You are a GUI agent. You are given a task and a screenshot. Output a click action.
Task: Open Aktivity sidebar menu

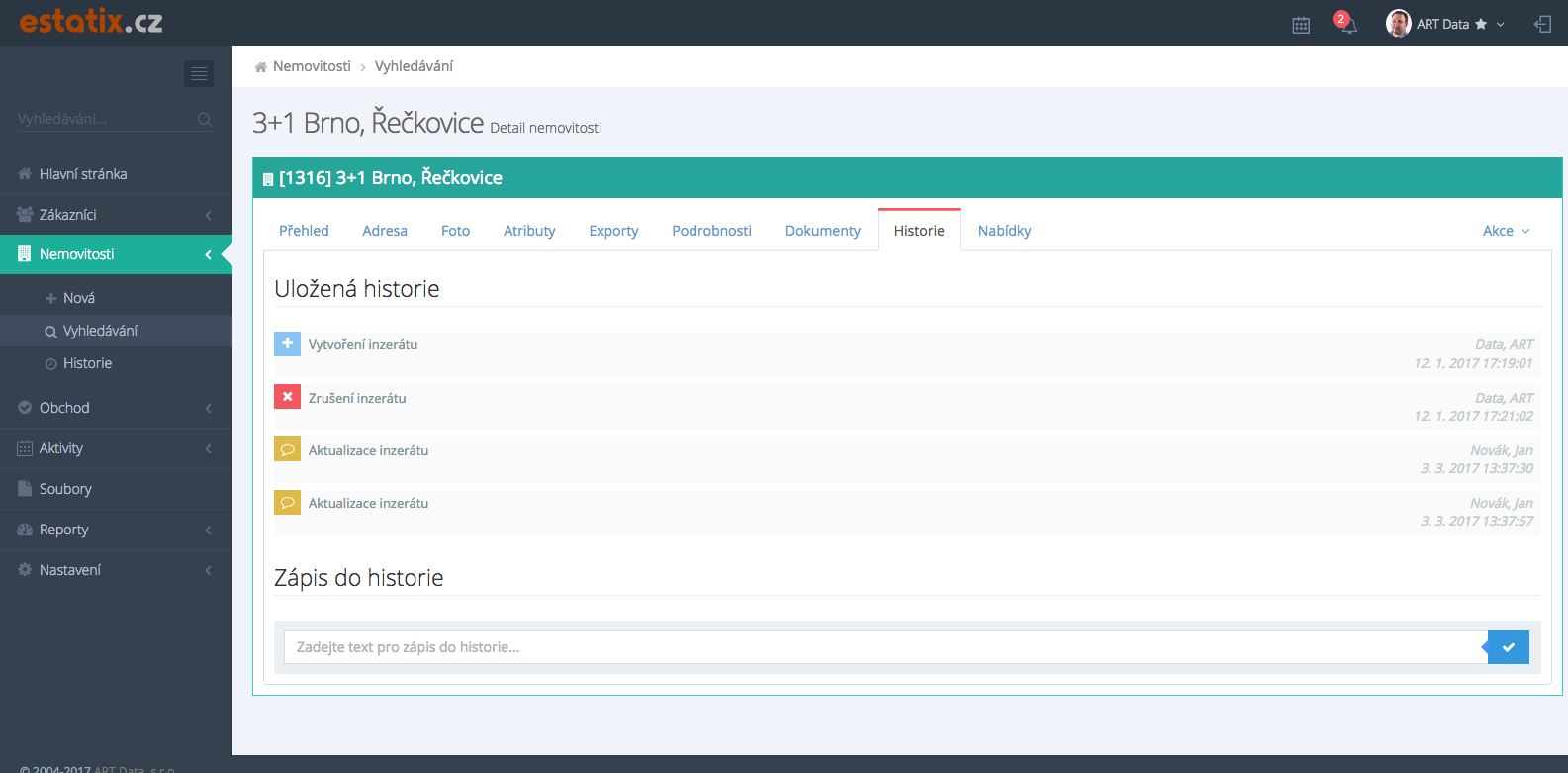(x=116, y=448)
